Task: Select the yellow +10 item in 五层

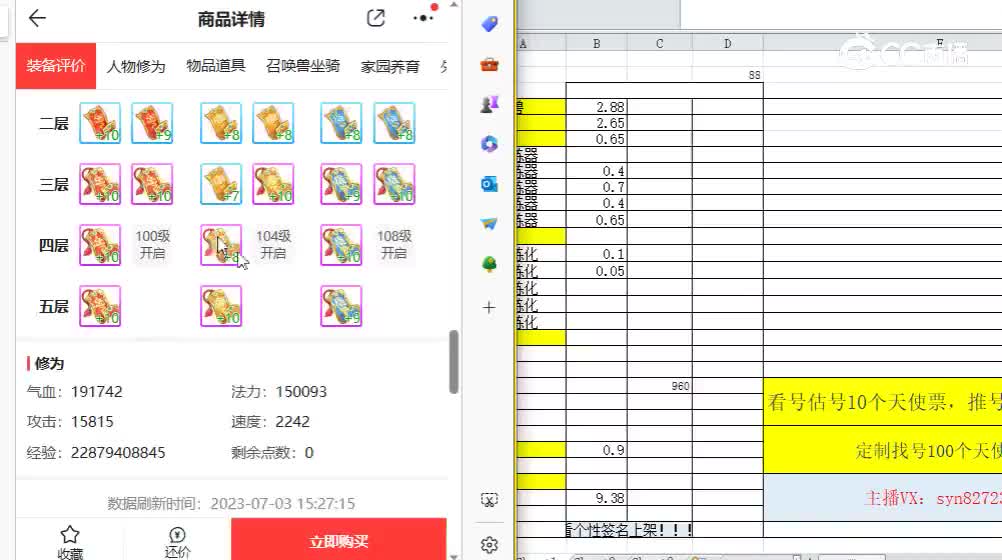Action: pyautogui.click(x=221, y=306)
